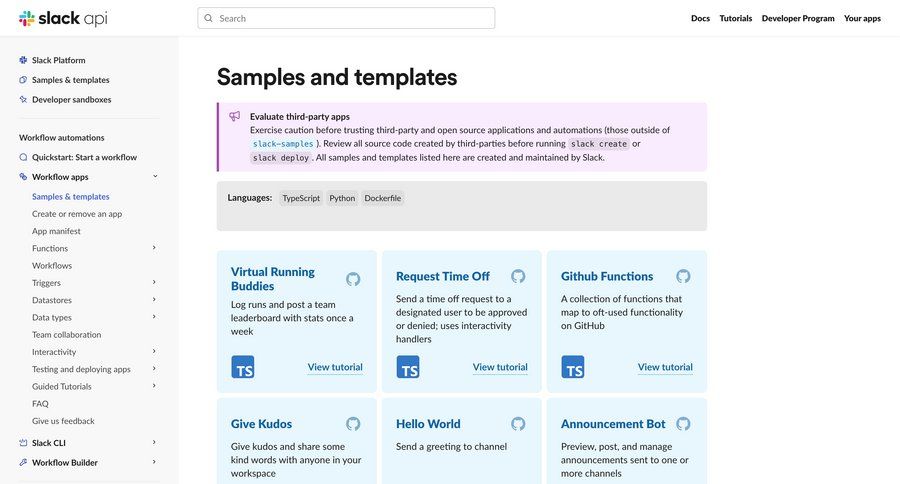Open GitHub icon on Request Time Off card
The width and height of the screenshot is (900, 484).
point(518,276)
